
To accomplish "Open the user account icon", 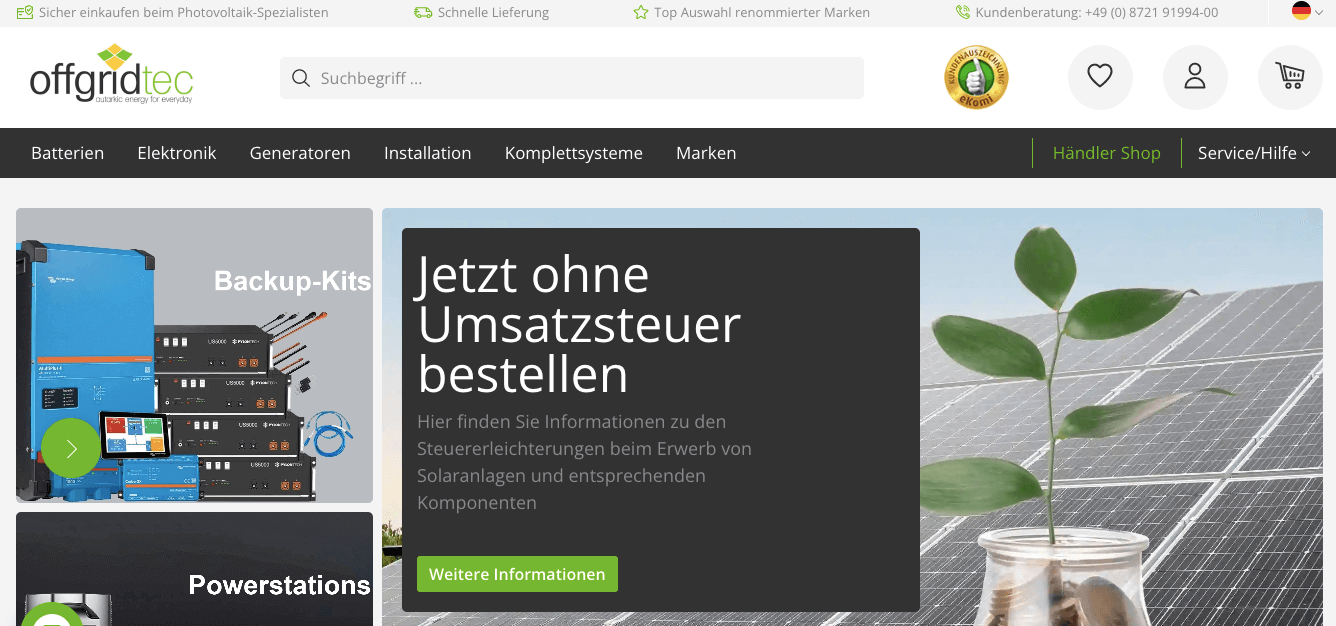I will 1195,77.
